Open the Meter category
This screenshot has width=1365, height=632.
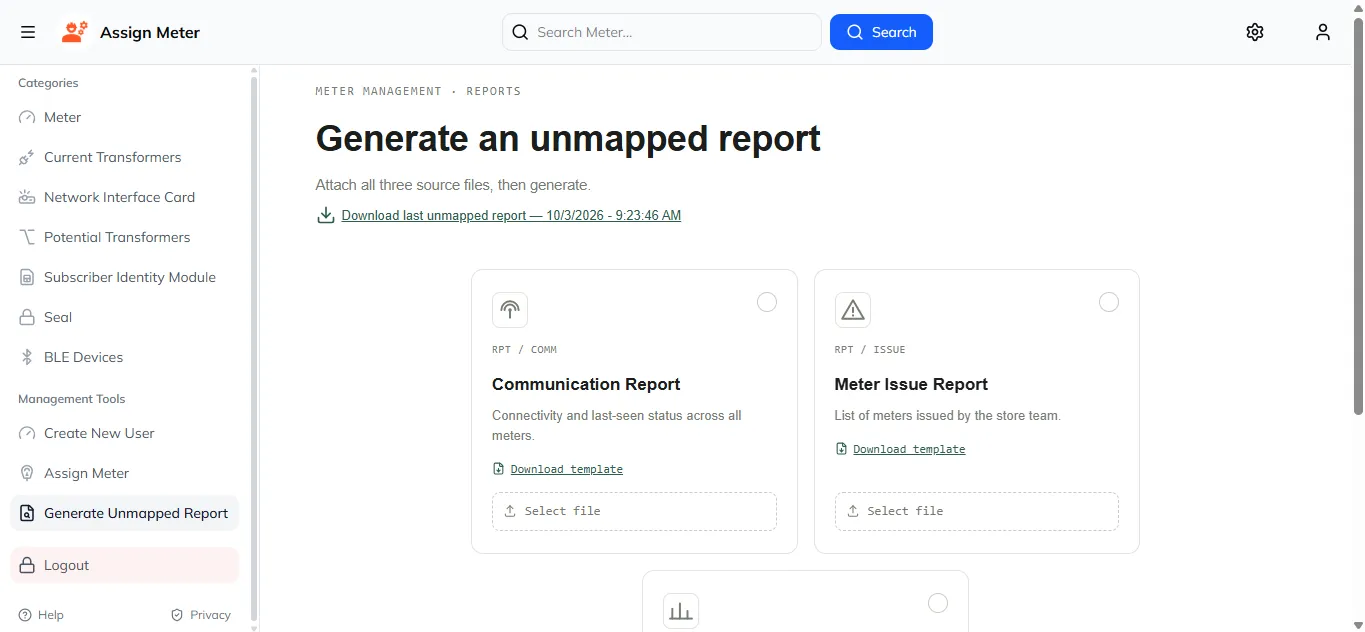pyautogui.click(x=125, y=117)
